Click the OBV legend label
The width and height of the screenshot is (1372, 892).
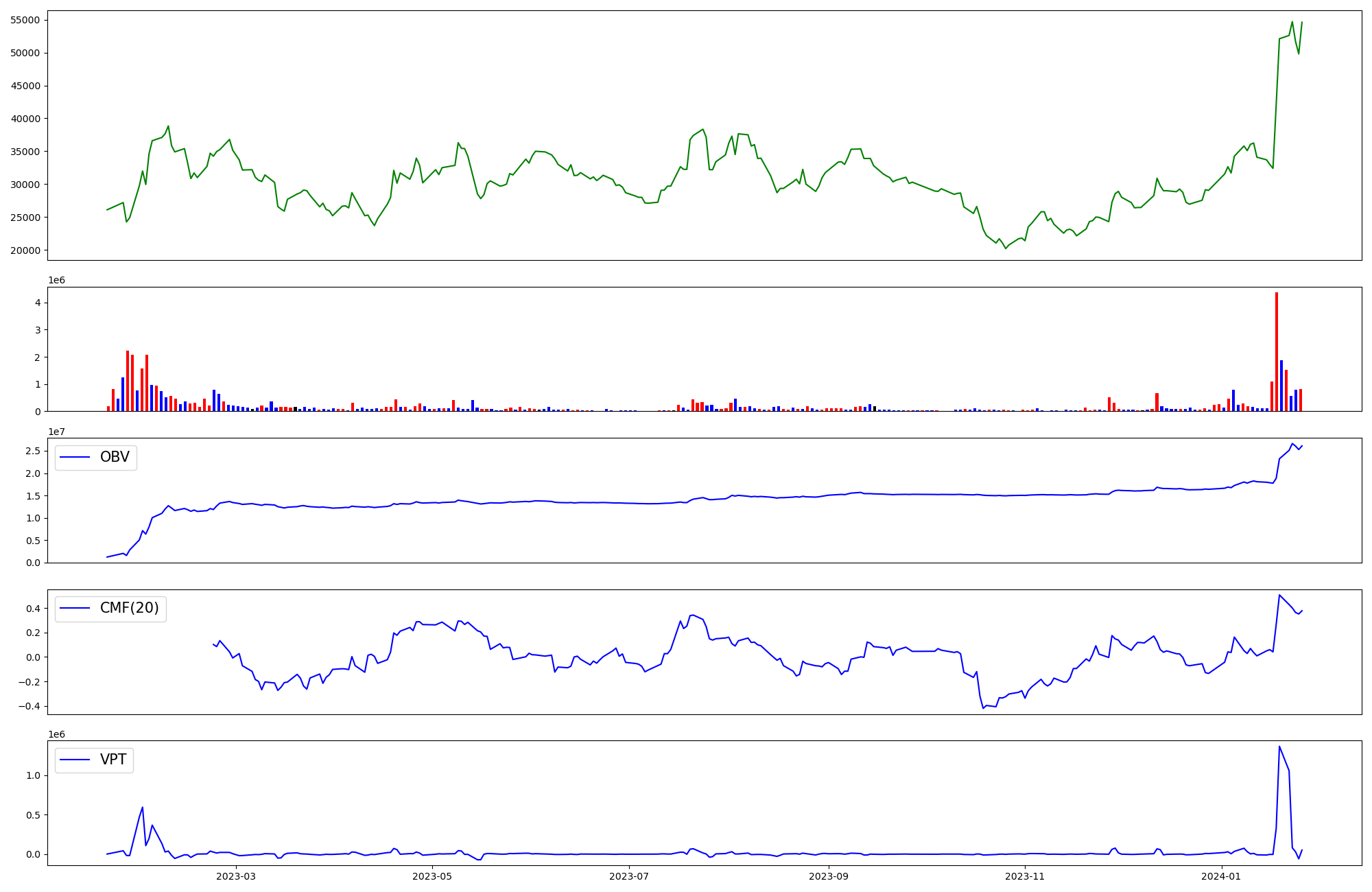(115, 457)
